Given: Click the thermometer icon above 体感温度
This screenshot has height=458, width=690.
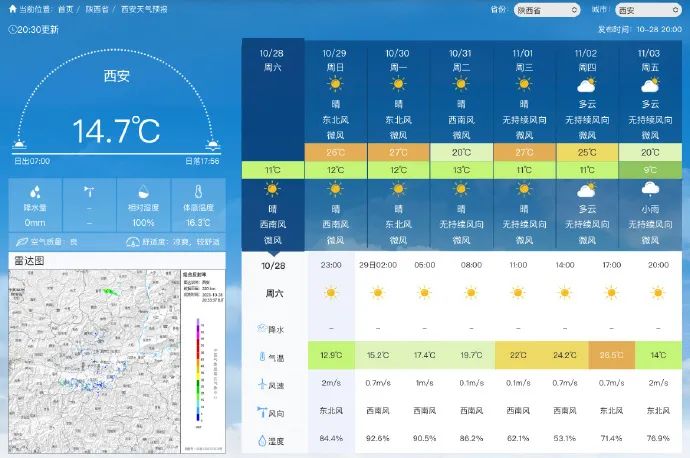Looking at the screenshot, I should (x=198, y=192).
